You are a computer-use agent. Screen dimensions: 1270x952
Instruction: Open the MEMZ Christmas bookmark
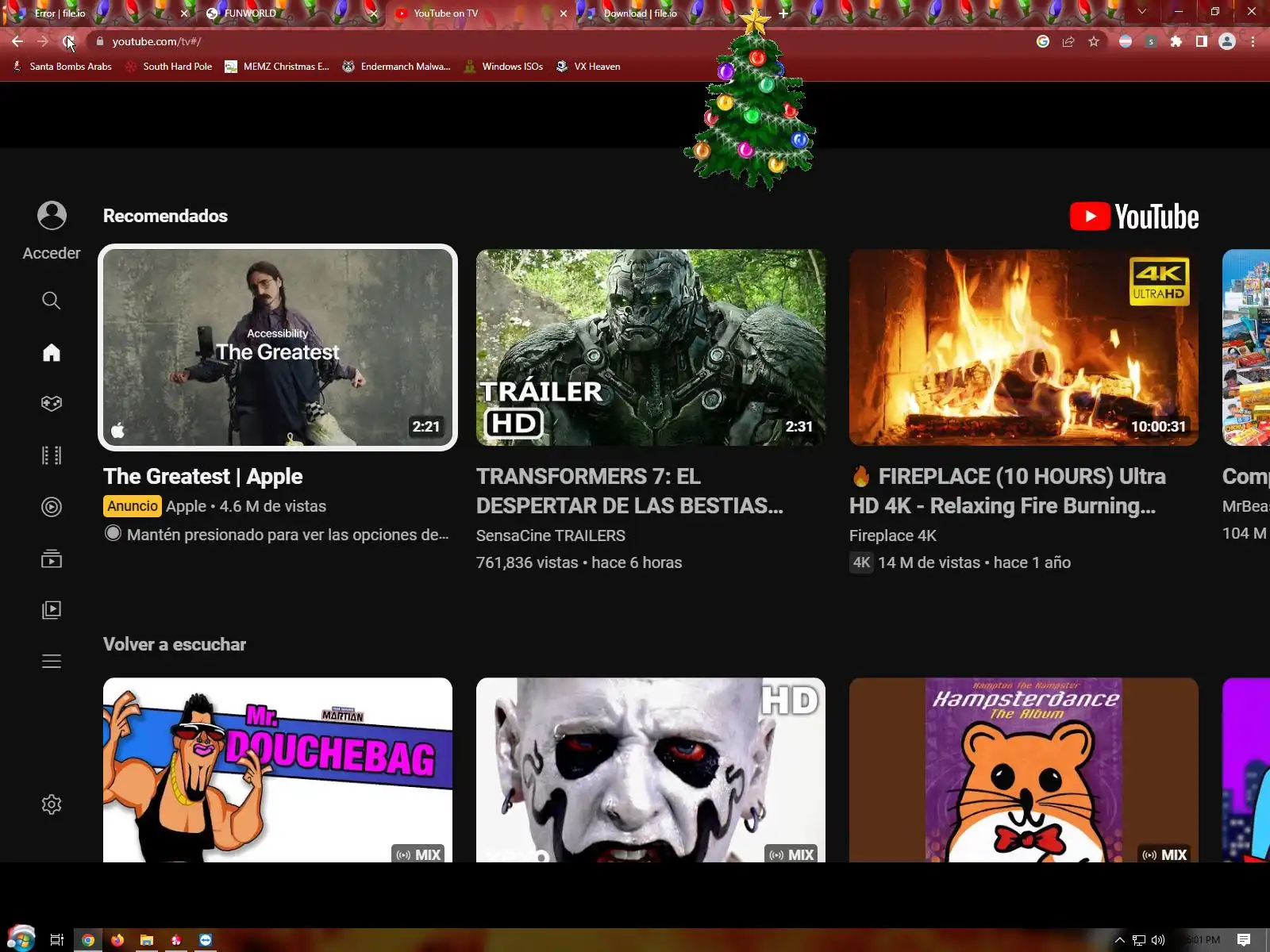[x=277, y=67]
